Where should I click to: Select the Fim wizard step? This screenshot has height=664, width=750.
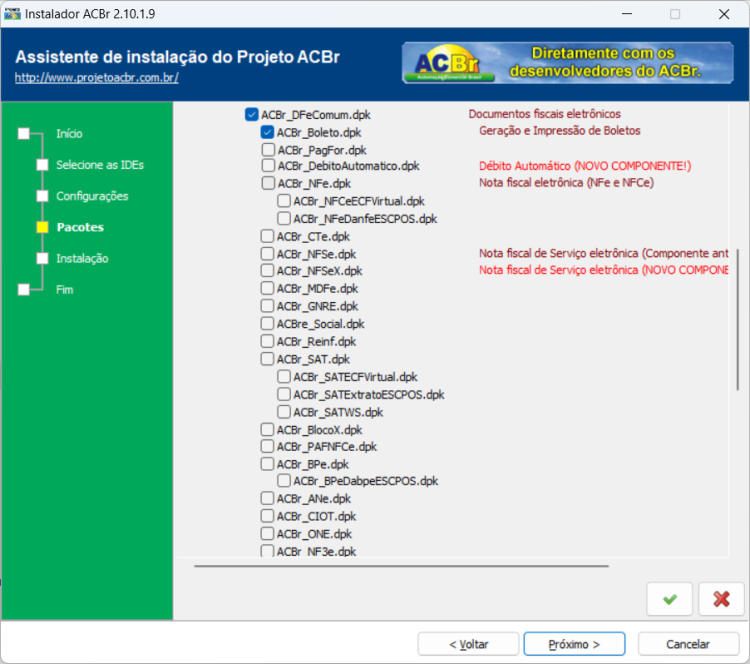pyautogui.click(x=65, y=289)
